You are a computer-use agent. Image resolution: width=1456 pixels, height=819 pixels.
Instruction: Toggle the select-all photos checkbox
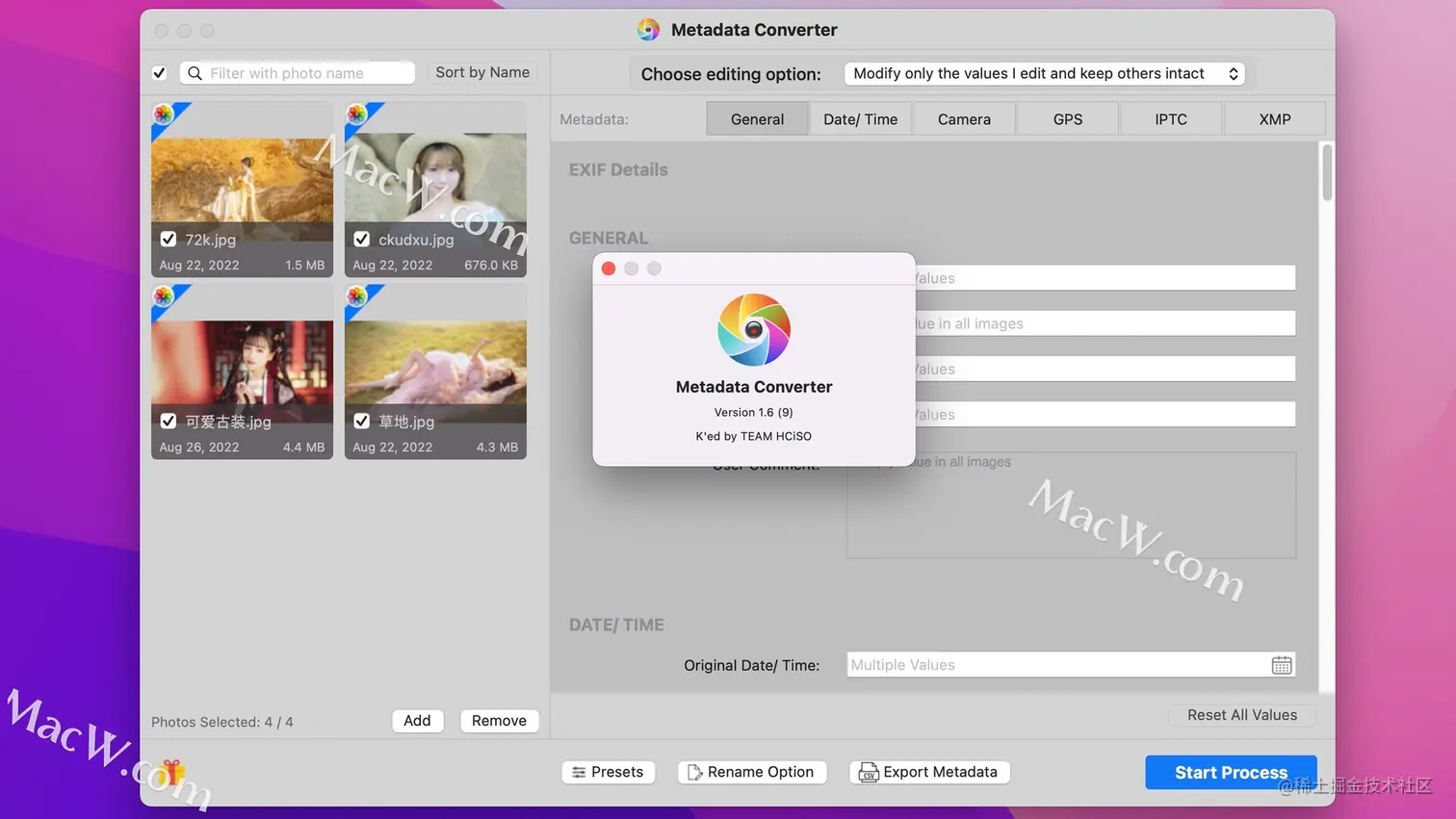click(160, 73)
